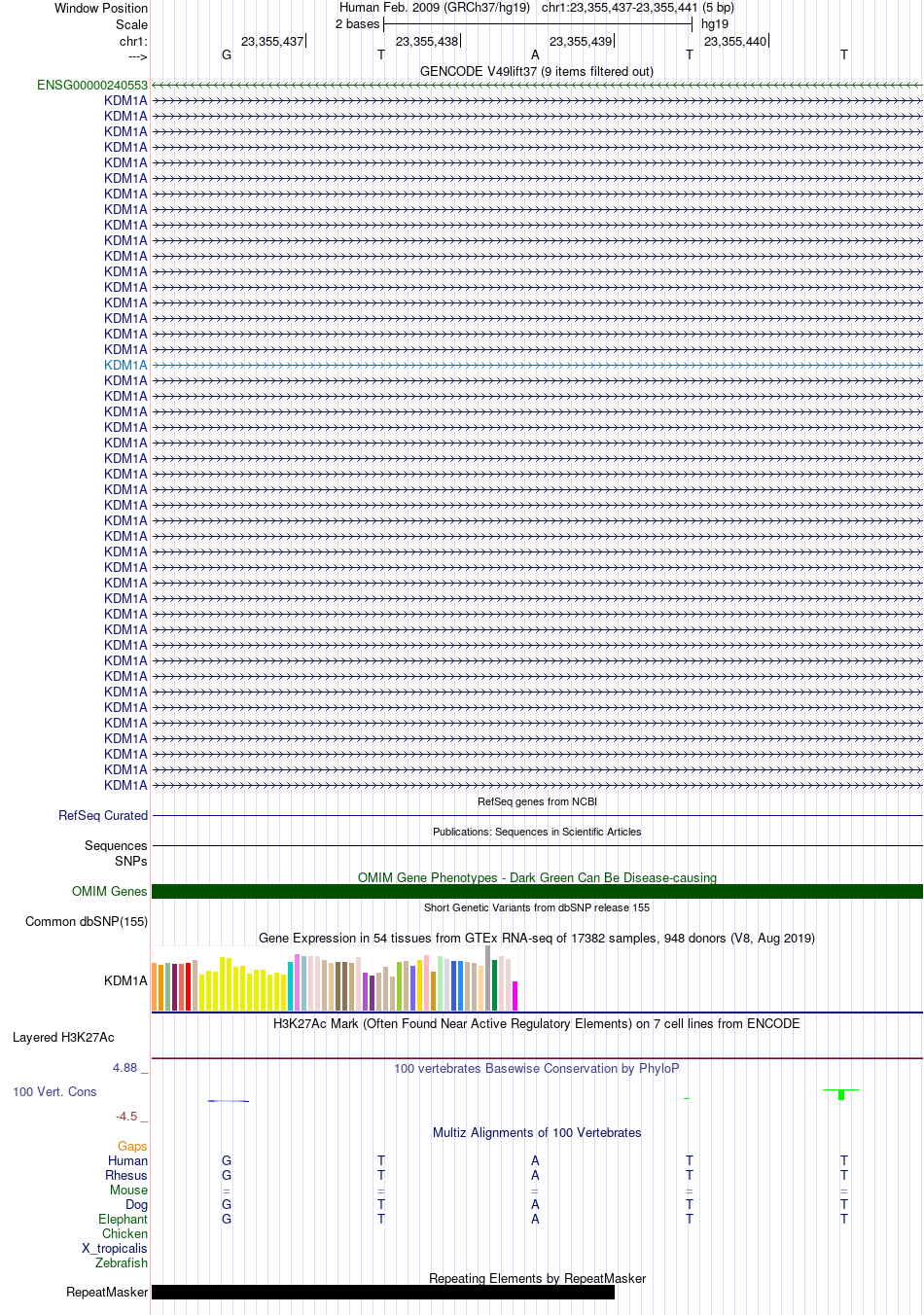Viewport: 924px width, 1315px height.
Task: Click the Mouse species label
Action: coord(128,1191)
